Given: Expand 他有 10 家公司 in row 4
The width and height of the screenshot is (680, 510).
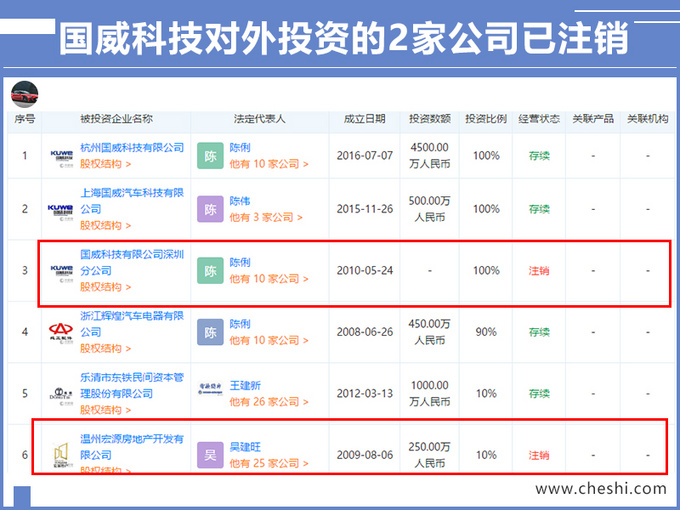Looking at the screenshot, I should [x=269, y=340].
